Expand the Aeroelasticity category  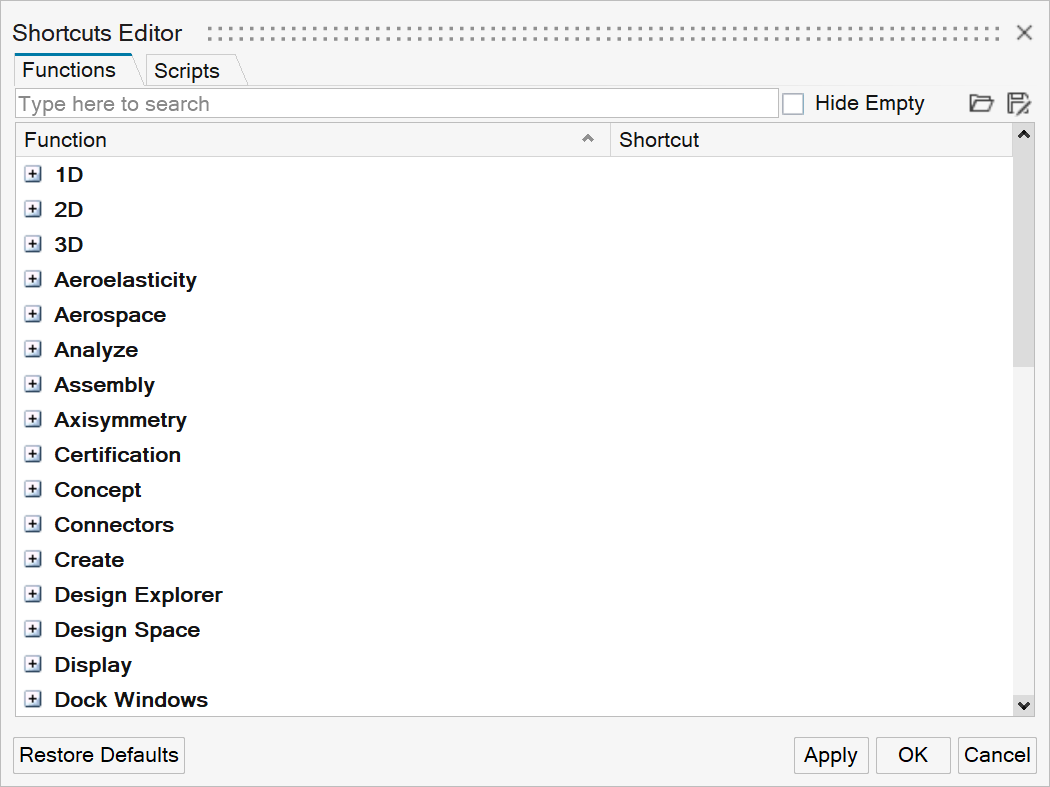[x=33, y=280]
